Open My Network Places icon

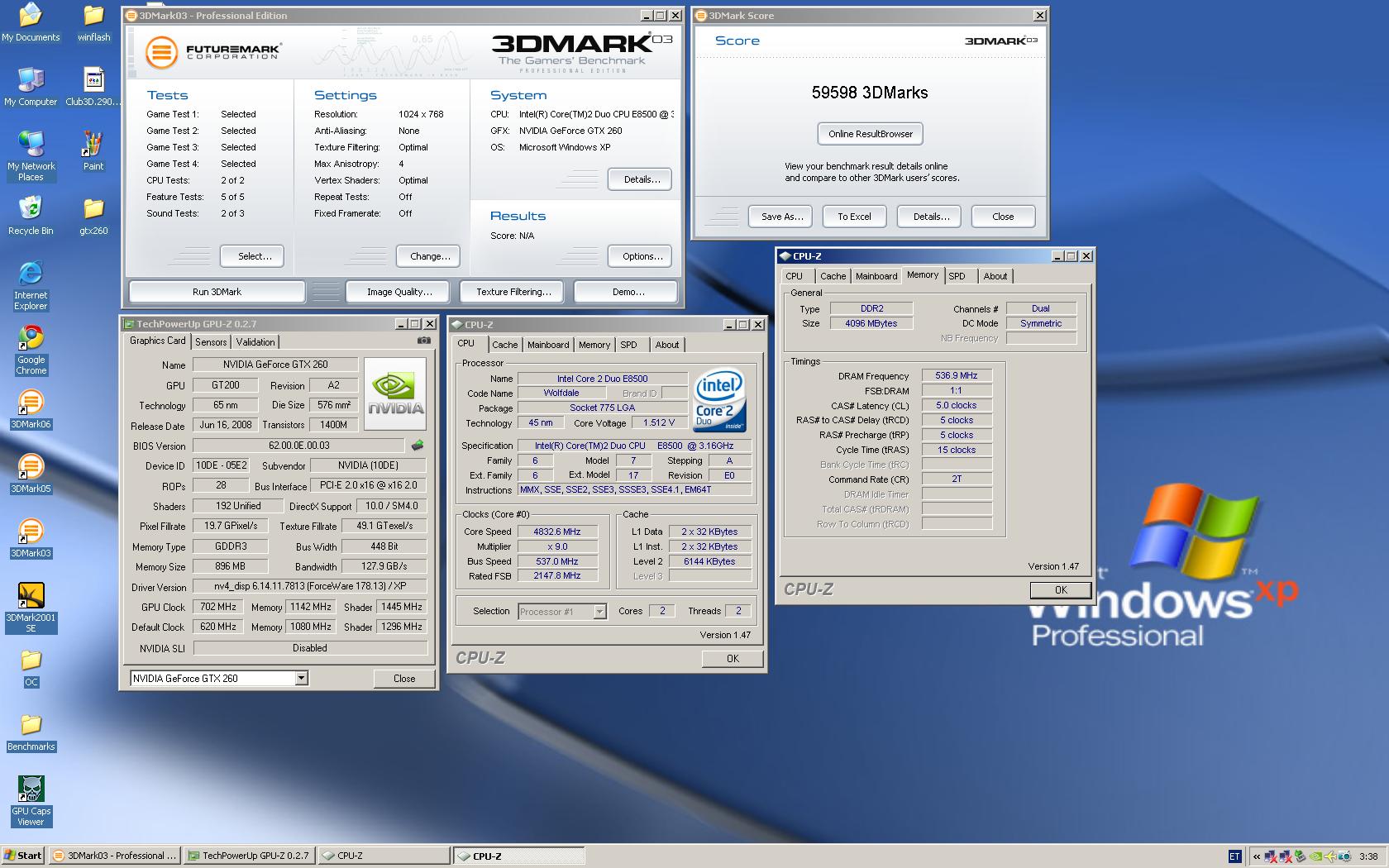[x=31, y=156]
